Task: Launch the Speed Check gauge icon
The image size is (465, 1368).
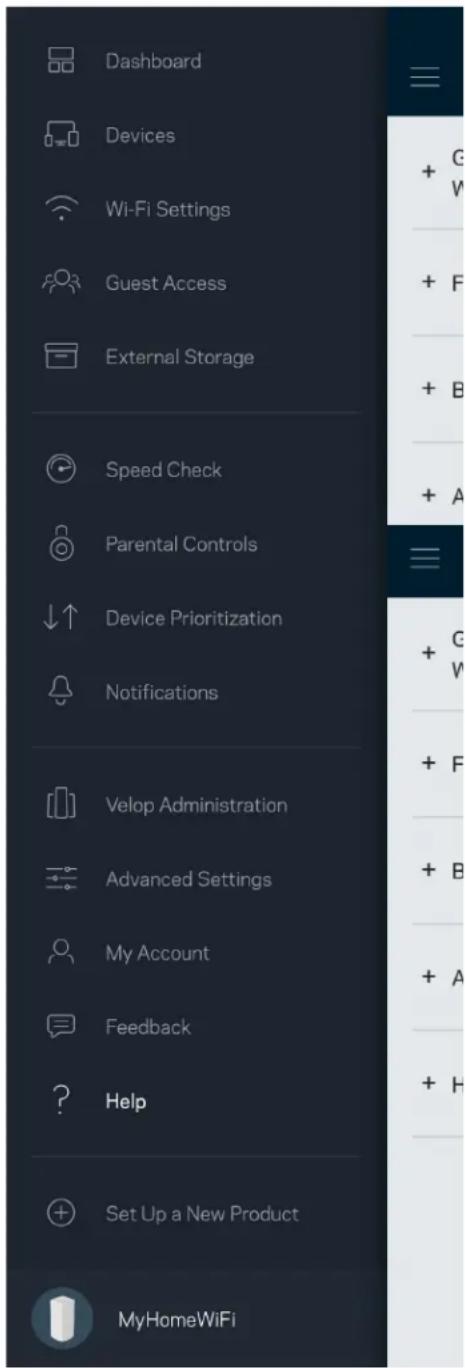Action: pyautogui.click(x=61, y=470)
